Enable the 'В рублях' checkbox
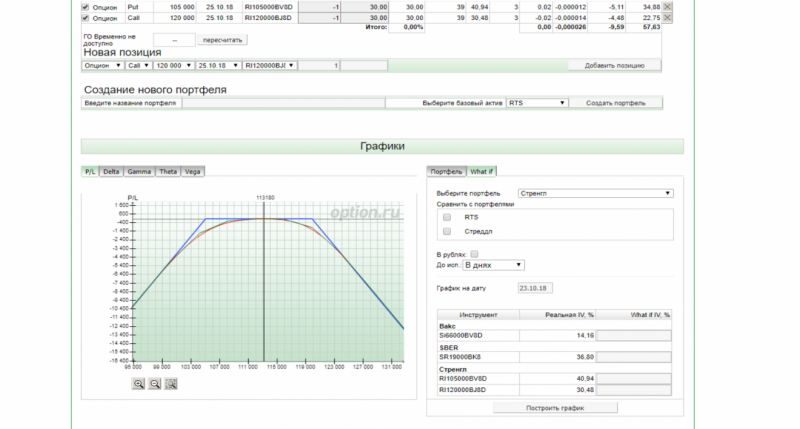Viewport: 800px width, 429px height. coord(474,254)
